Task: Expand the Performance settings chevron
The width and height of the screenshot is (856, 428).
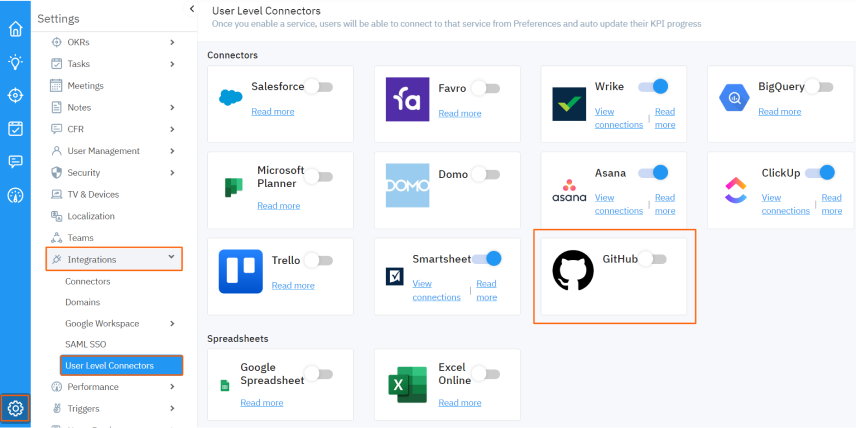Action: coord(172,387)
